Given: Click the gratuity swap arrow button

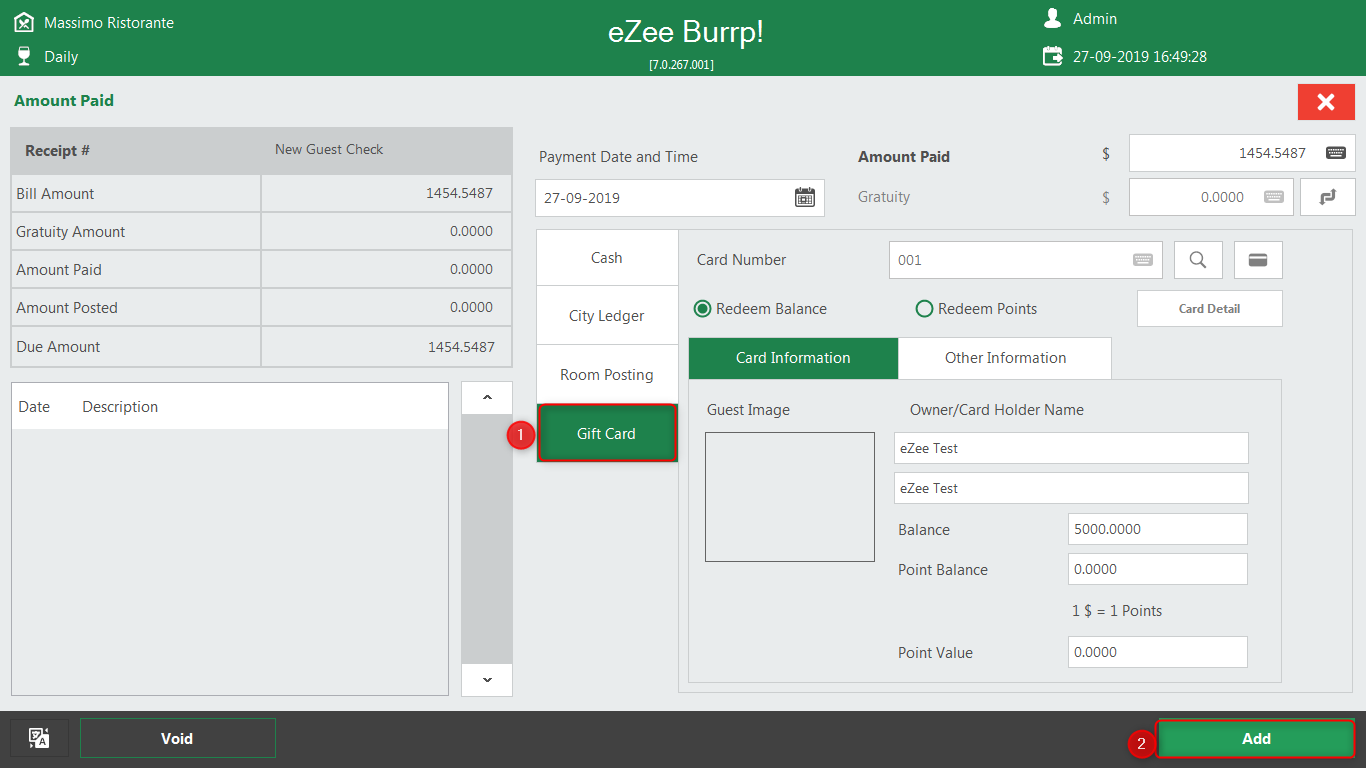Looking at the screenshot, I should coord(1327,197).
